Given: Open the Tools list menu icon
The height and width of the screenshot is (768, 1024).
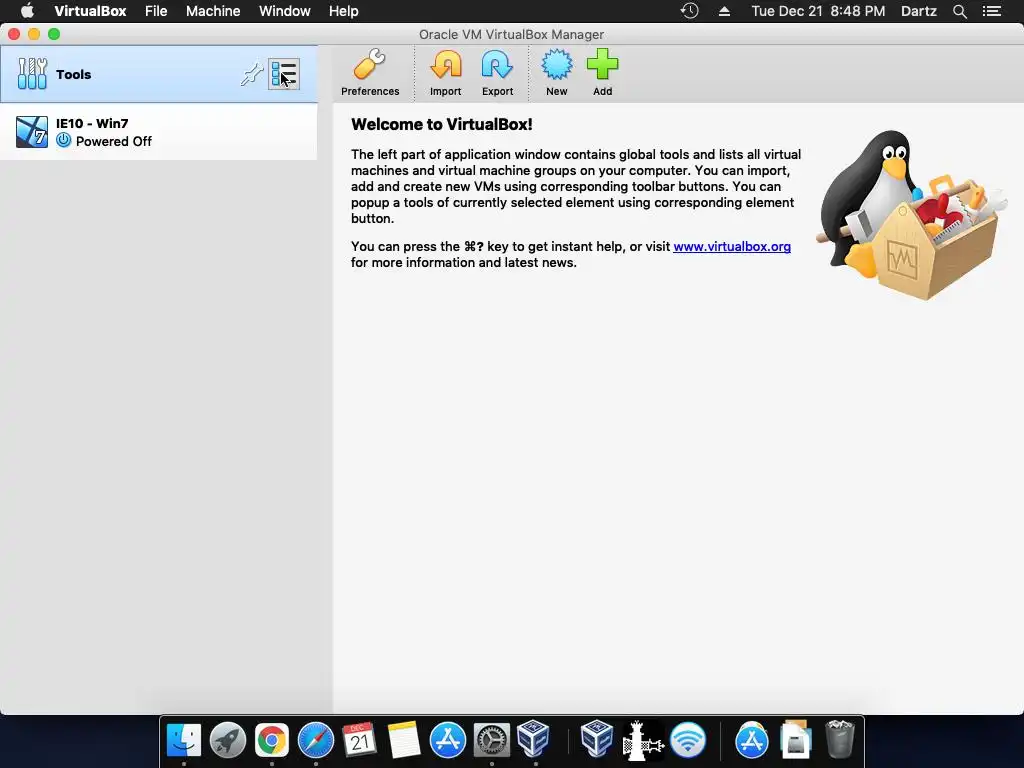Looking at the screenshot, I should (x=284, y=74).
